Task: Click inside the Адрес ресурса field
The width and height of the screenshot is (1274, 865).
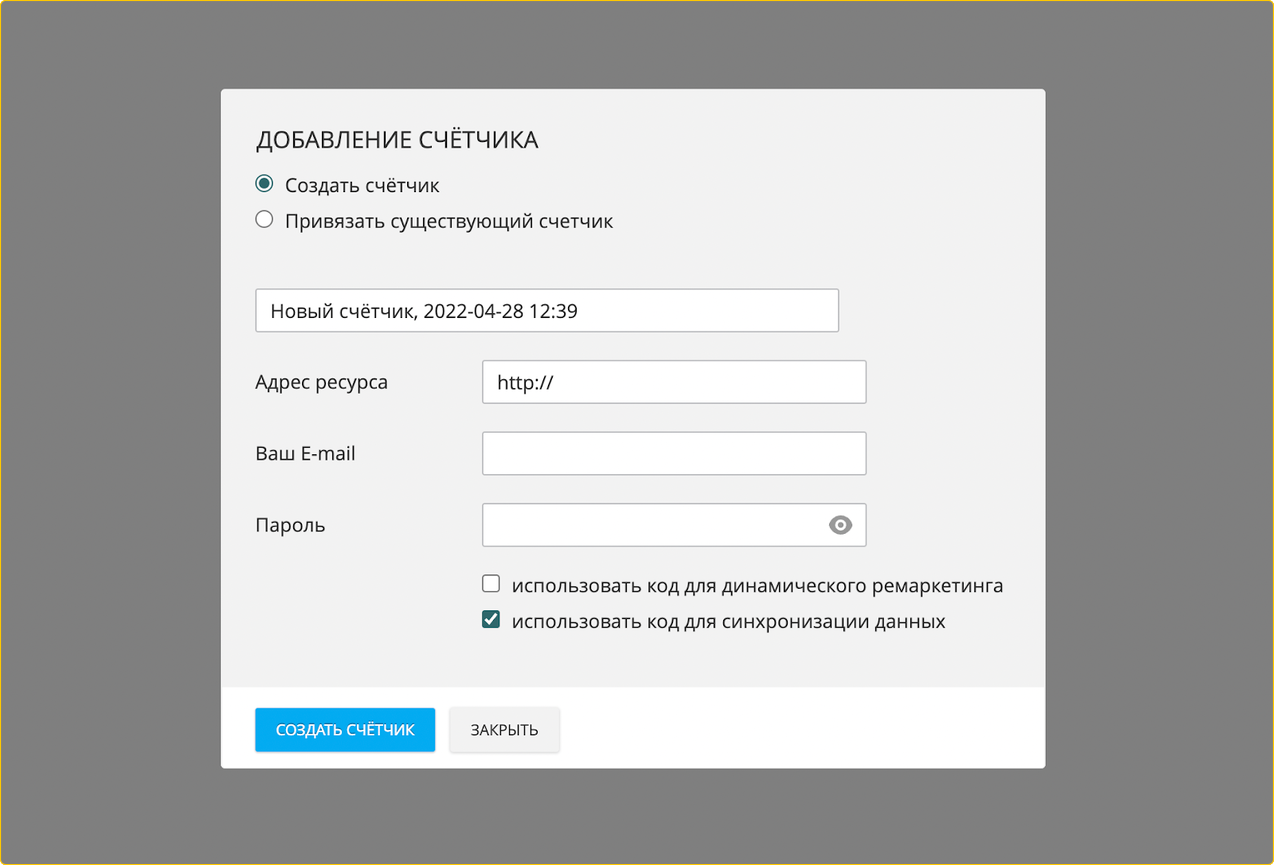Action: pyautogui.click(x=673, y=382)
